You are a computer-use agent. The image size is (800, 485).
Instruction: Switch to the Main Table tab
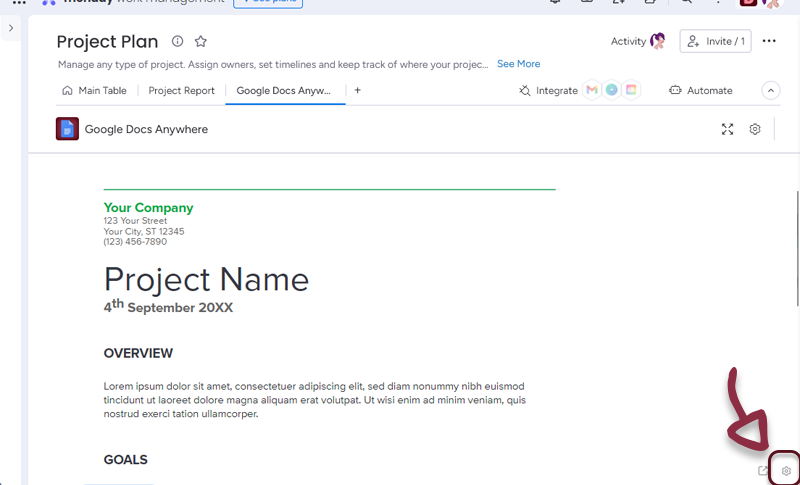(95, 90)
